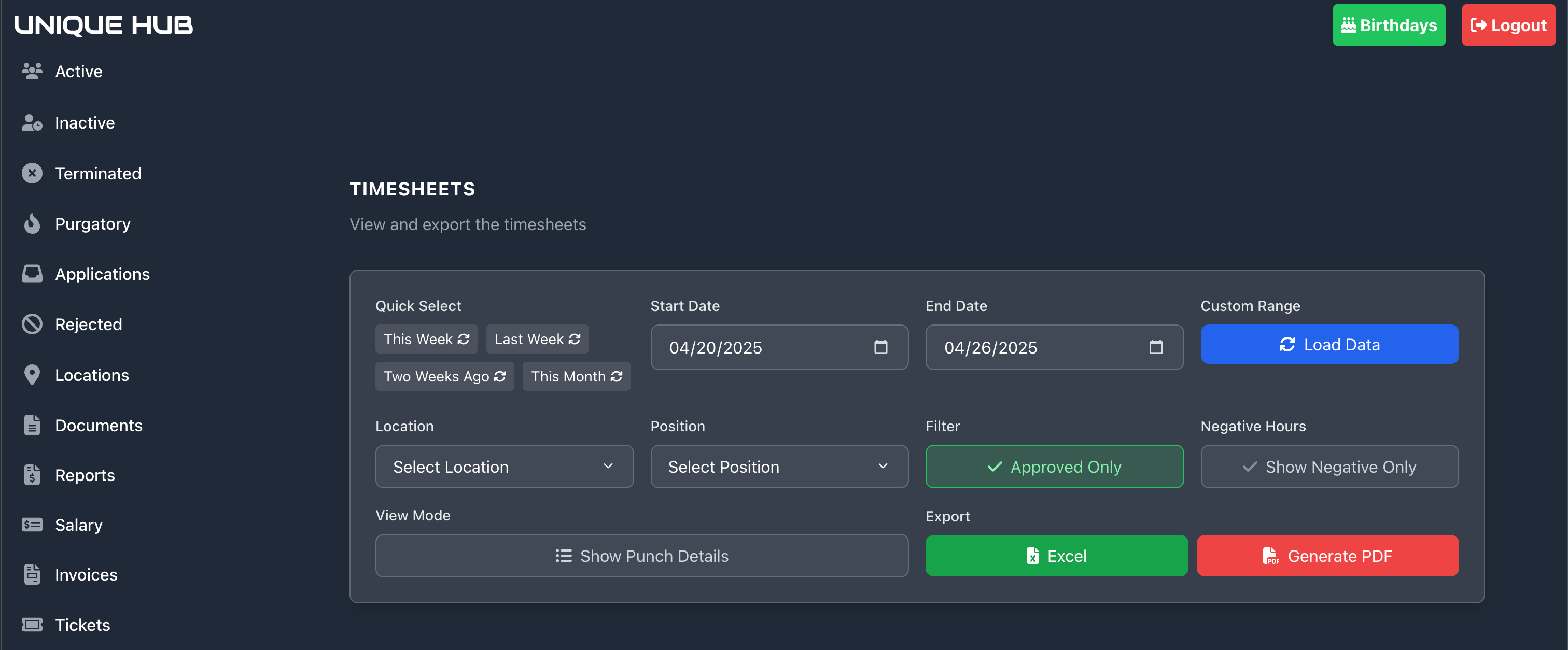The height and width of the screenshot is (650, 1568).
Task: Click the UNIQUE HUB logo
Action: (104, 25)
